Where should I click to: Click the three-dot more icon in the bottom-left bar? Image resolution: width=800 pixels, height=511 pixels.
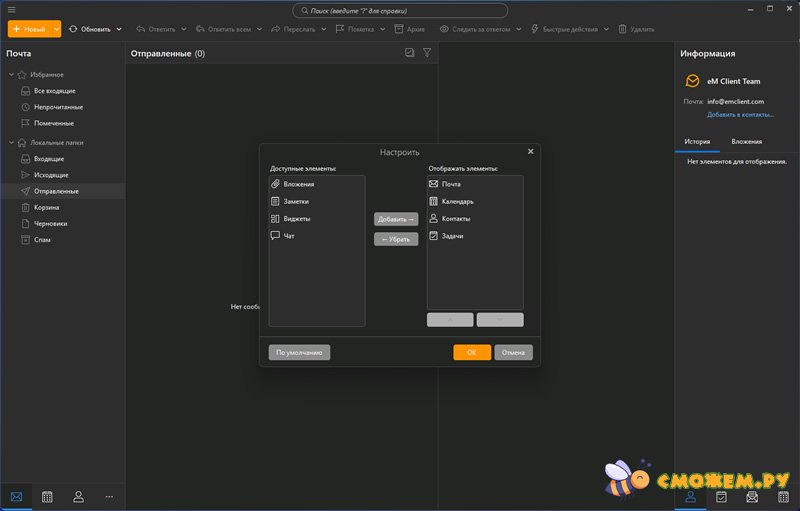[x=109, y=496]
